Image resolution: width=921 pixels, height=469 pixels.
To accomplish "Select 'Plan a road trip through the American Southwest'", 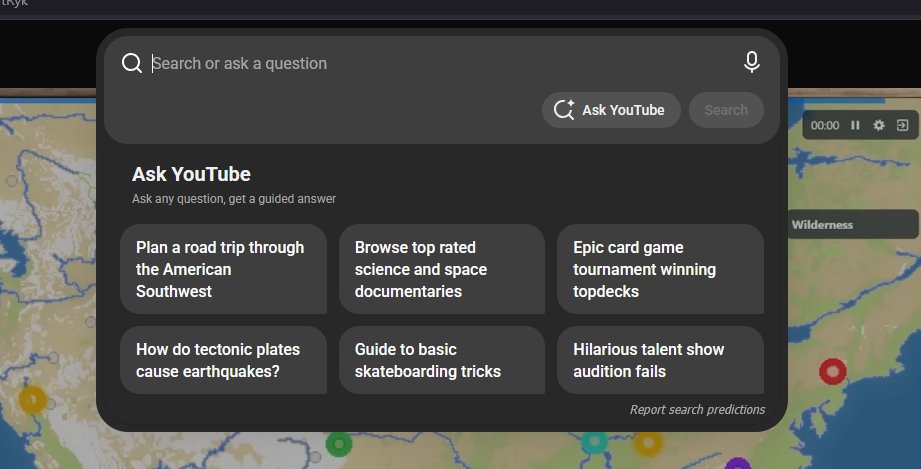I will click(223, 269).
